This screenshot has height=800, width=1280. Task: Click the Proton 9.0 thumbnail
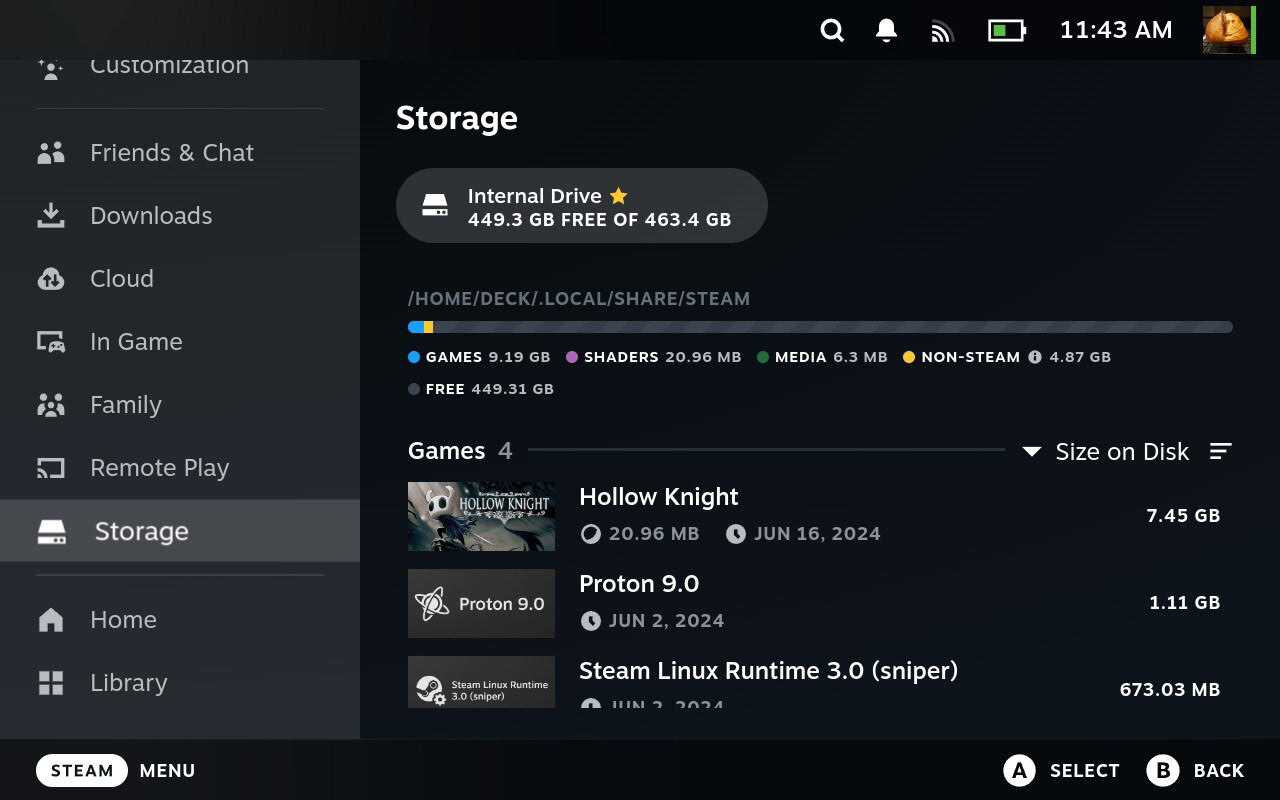(x=481, y=603)
